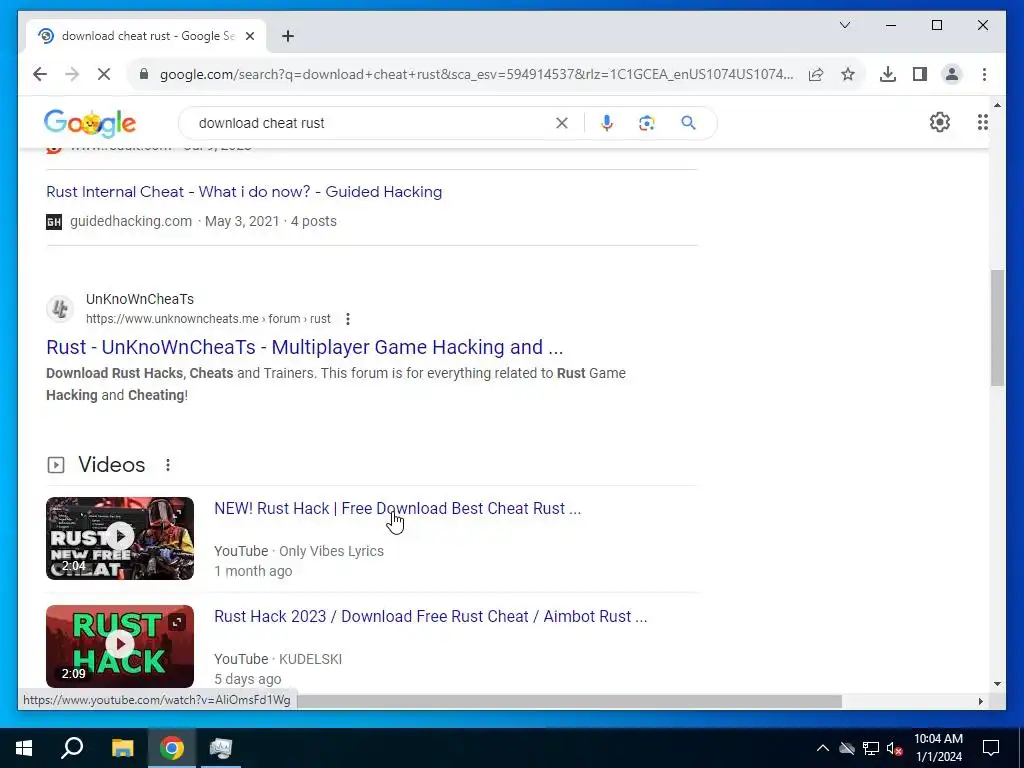
Task: Click 'YouTube · KUDELSKI' text
Action: click(x=278, y=659)
